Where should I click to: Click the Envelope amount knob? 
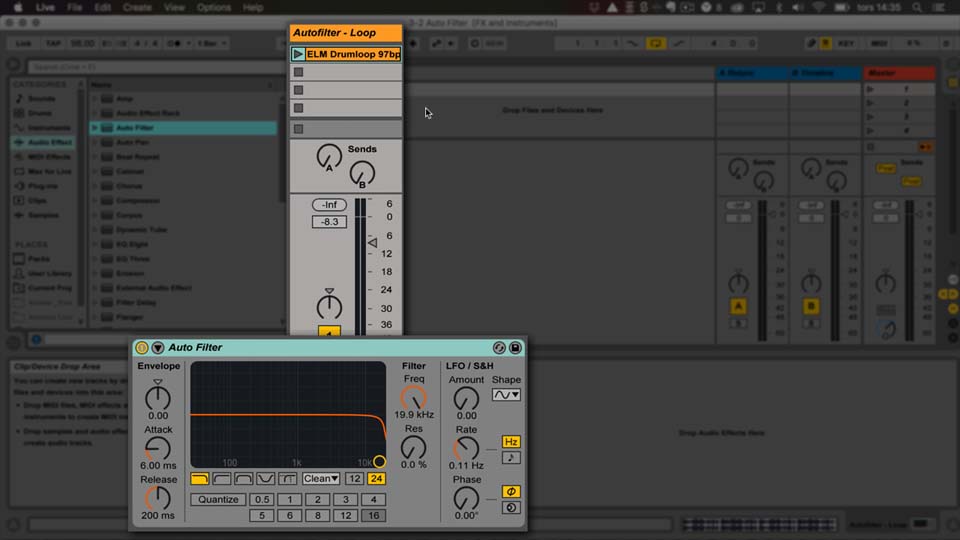point(158,399)
